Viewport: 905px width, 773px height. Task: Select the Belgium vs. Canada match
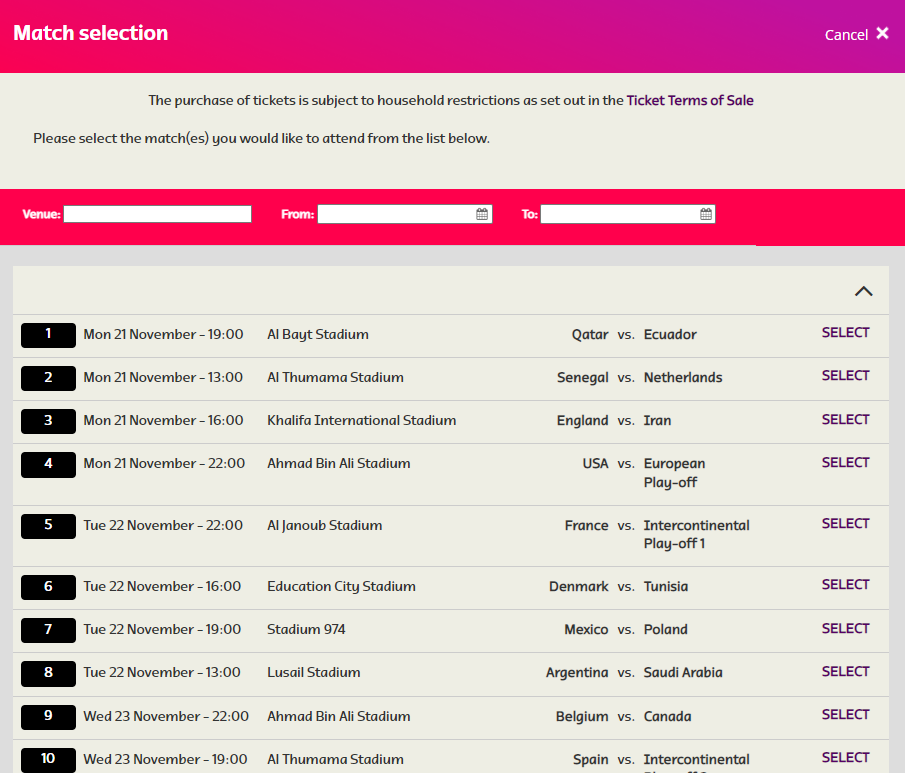coord(845,715)
